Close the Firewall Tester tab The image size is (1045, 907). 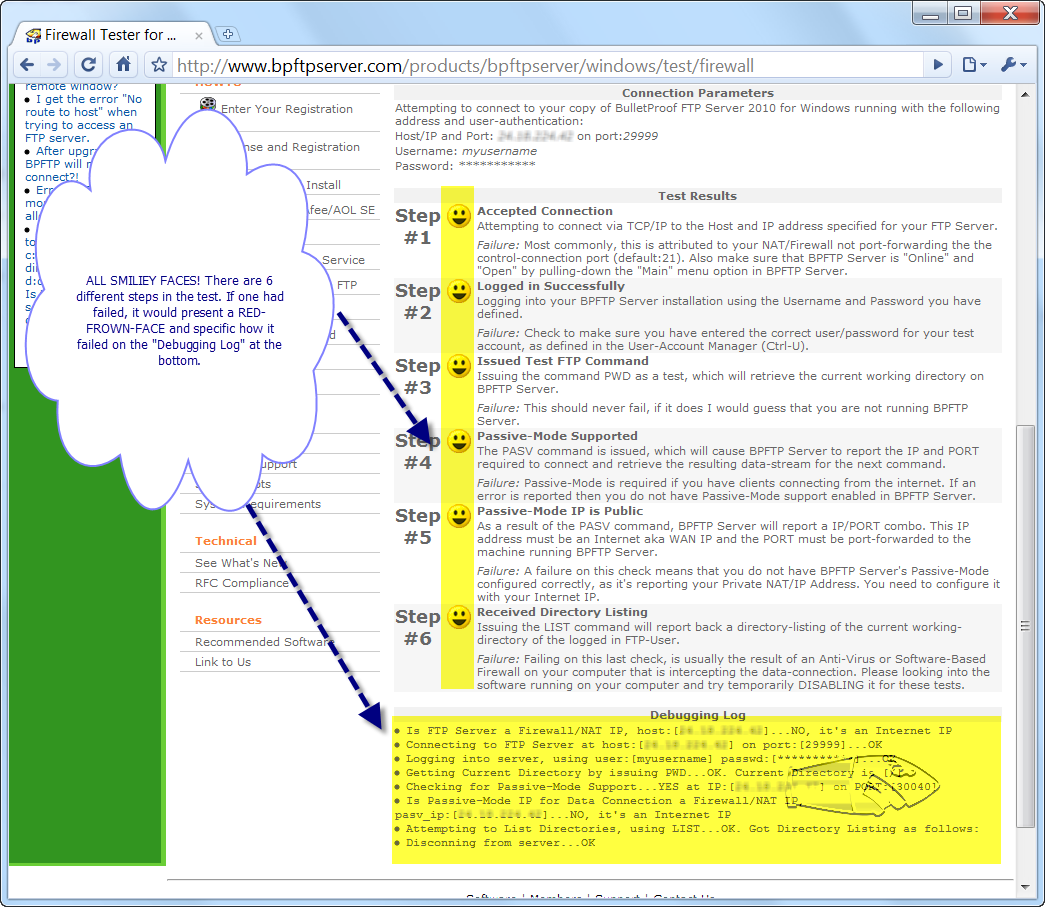click(199, 35)
